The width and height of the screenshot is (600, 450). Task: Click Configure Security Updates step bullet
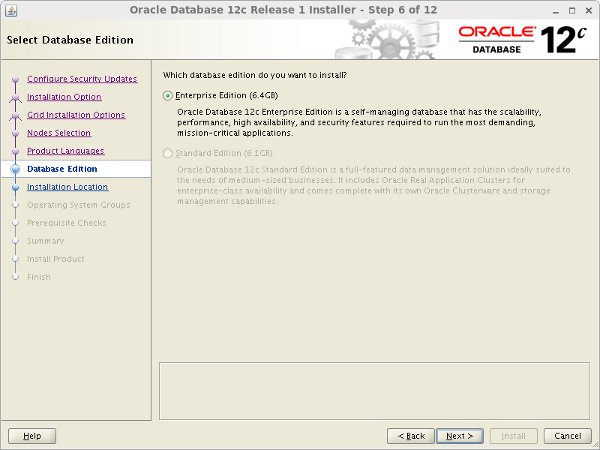tap(15, 80)
